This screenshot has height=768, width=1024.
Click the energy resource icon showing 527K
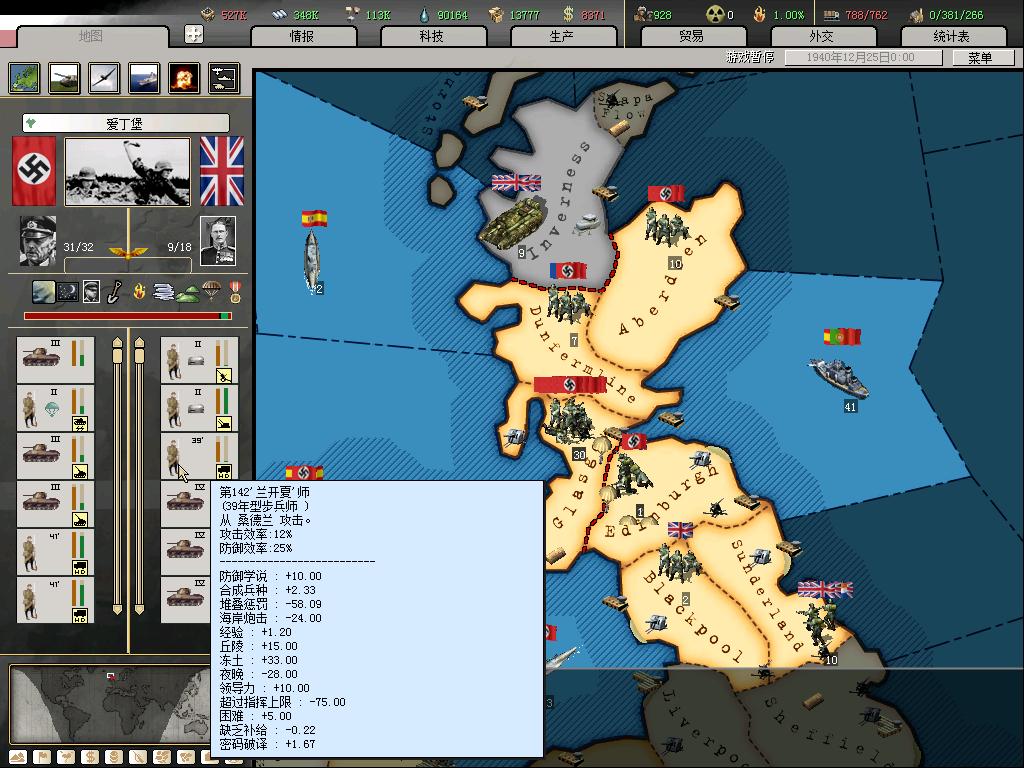click(x=208, y=14)
